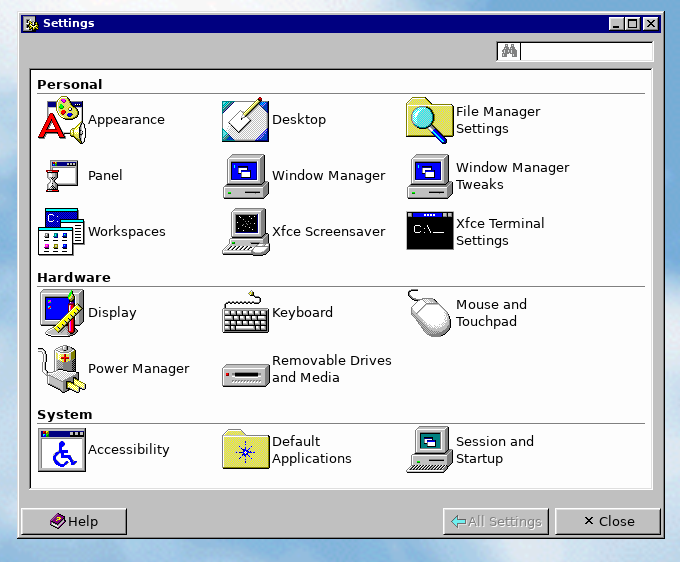Open the Xfce Screensaver icon
680x562 pixels.
pos(245,232)
